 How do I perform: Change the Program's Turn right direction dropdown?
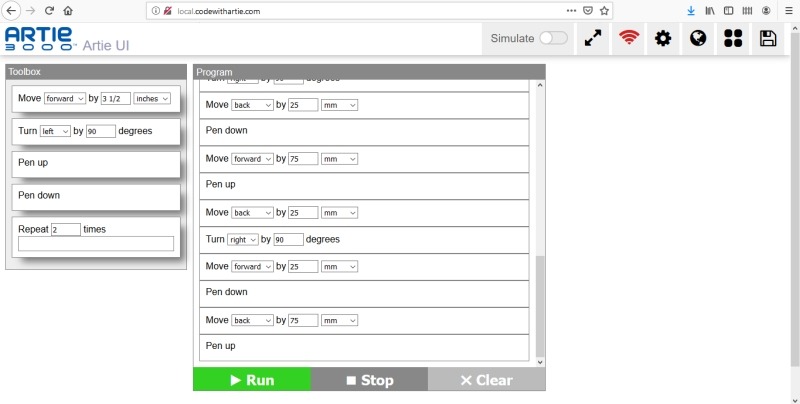tap(243, 240)
